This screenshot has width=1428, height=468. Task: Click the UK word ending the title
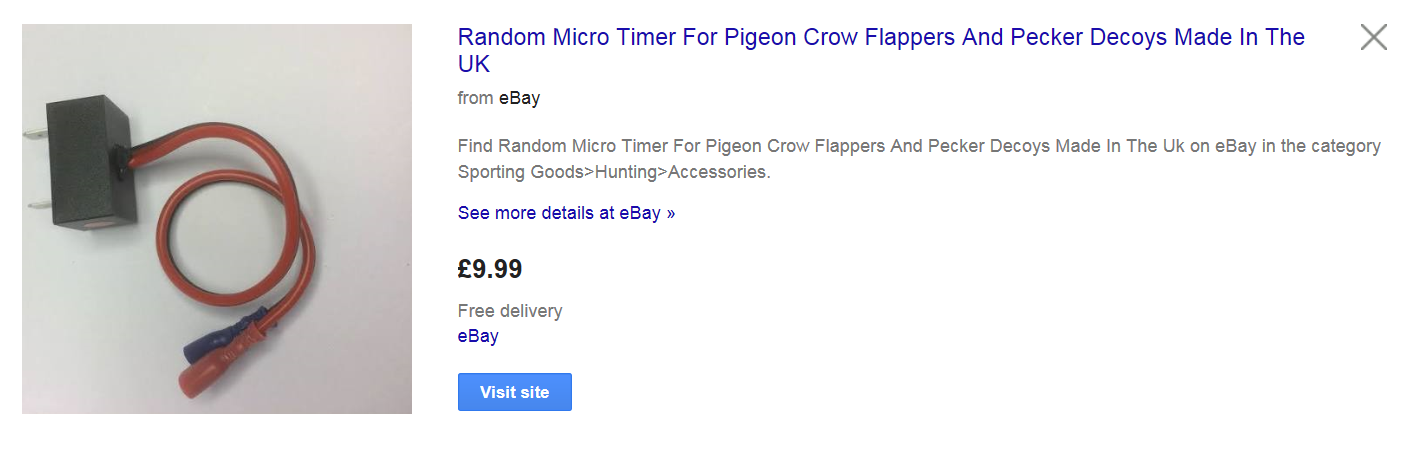click(474, 64)
